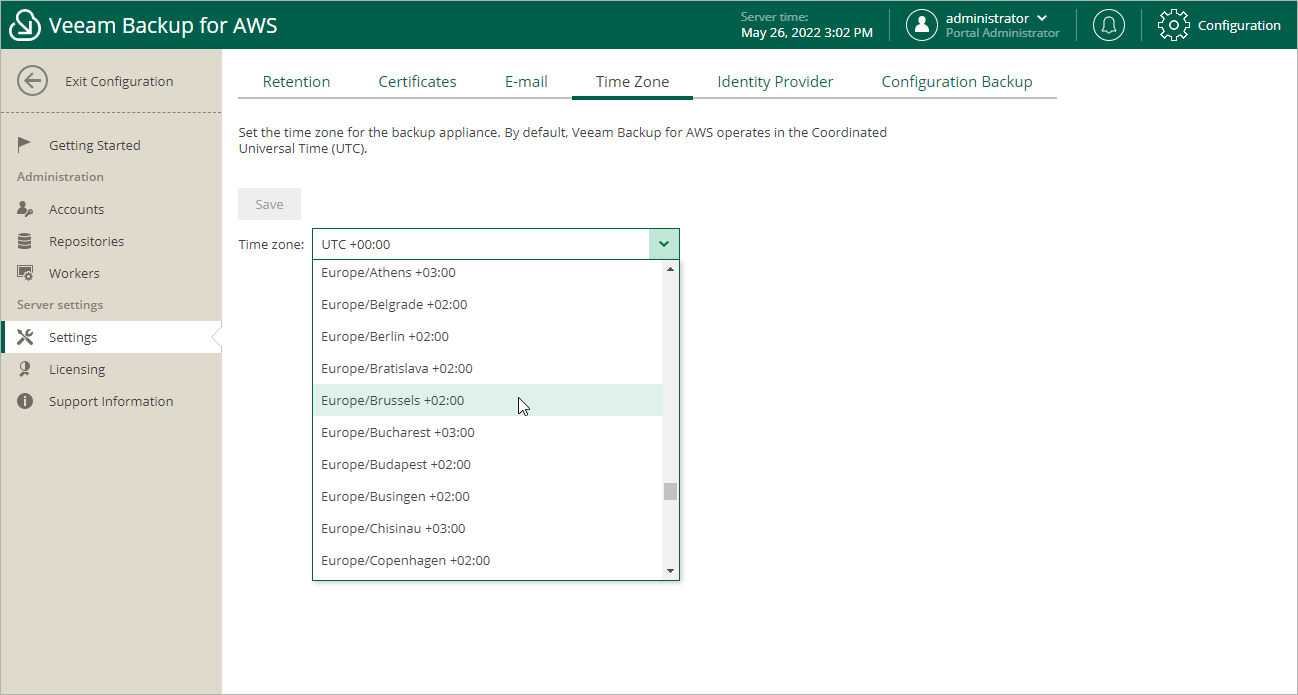1298x695 pixels.
Task: Click the dropdown list scrollbar thumb
Action: pos(670,491)
